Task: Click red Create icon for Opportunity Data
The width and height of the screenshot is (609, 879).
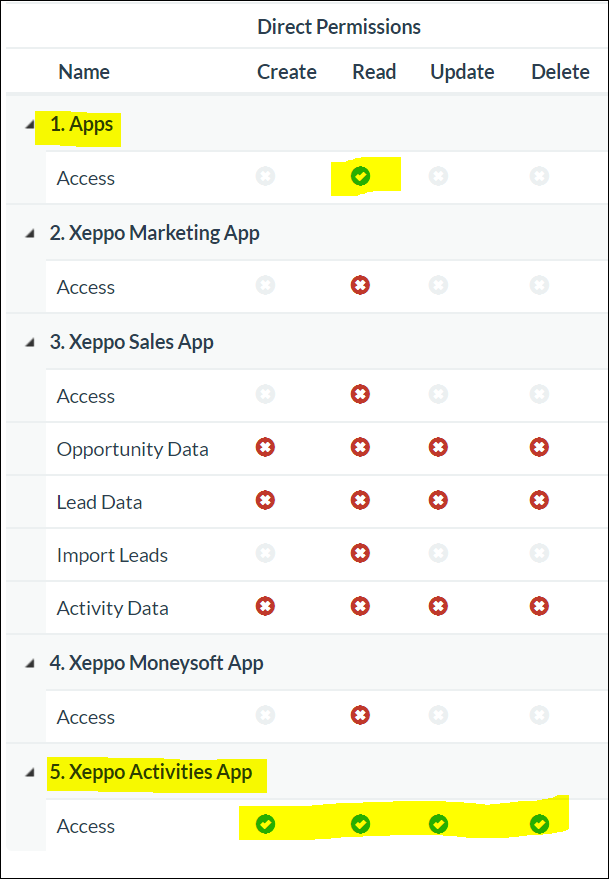Action: pos(265,448)
